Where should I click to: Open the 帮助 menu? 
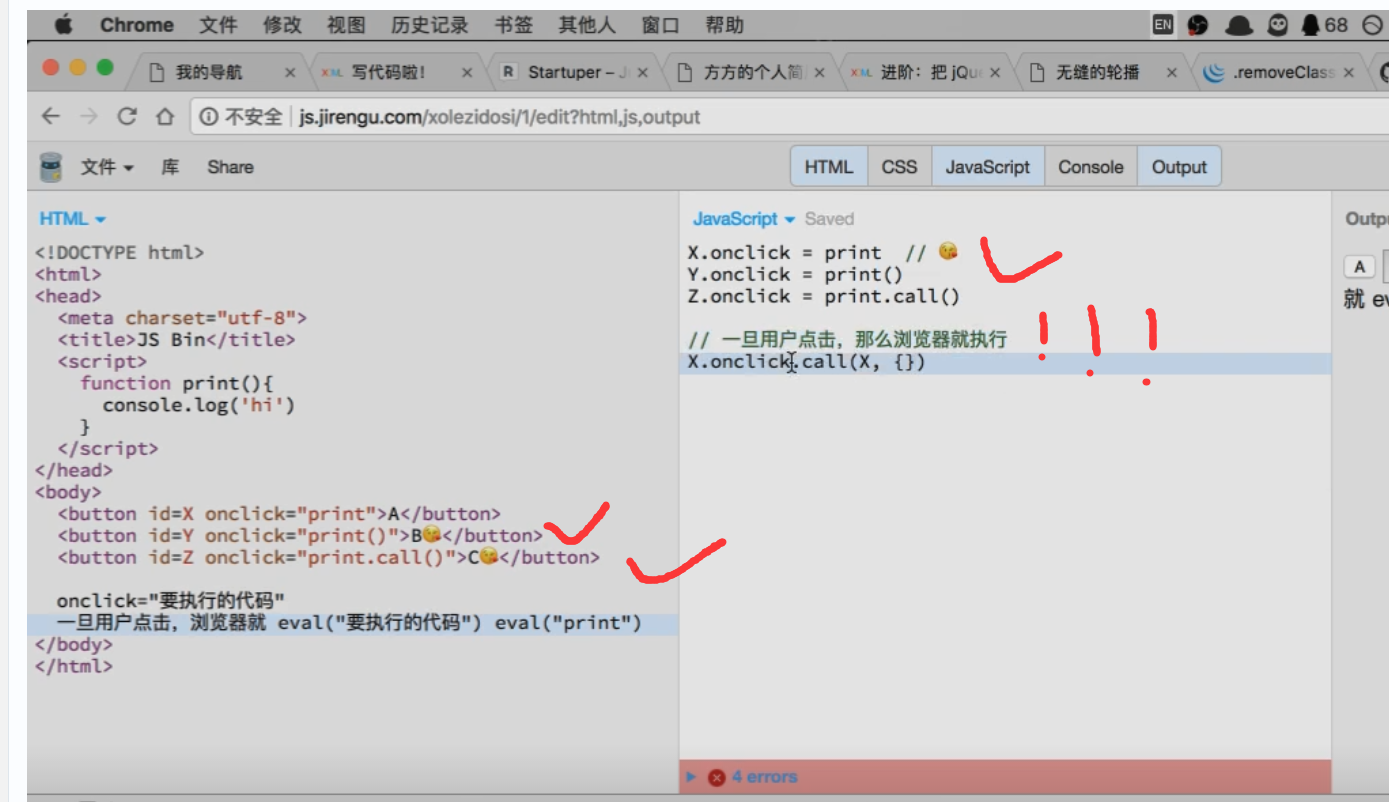[725, 25]
